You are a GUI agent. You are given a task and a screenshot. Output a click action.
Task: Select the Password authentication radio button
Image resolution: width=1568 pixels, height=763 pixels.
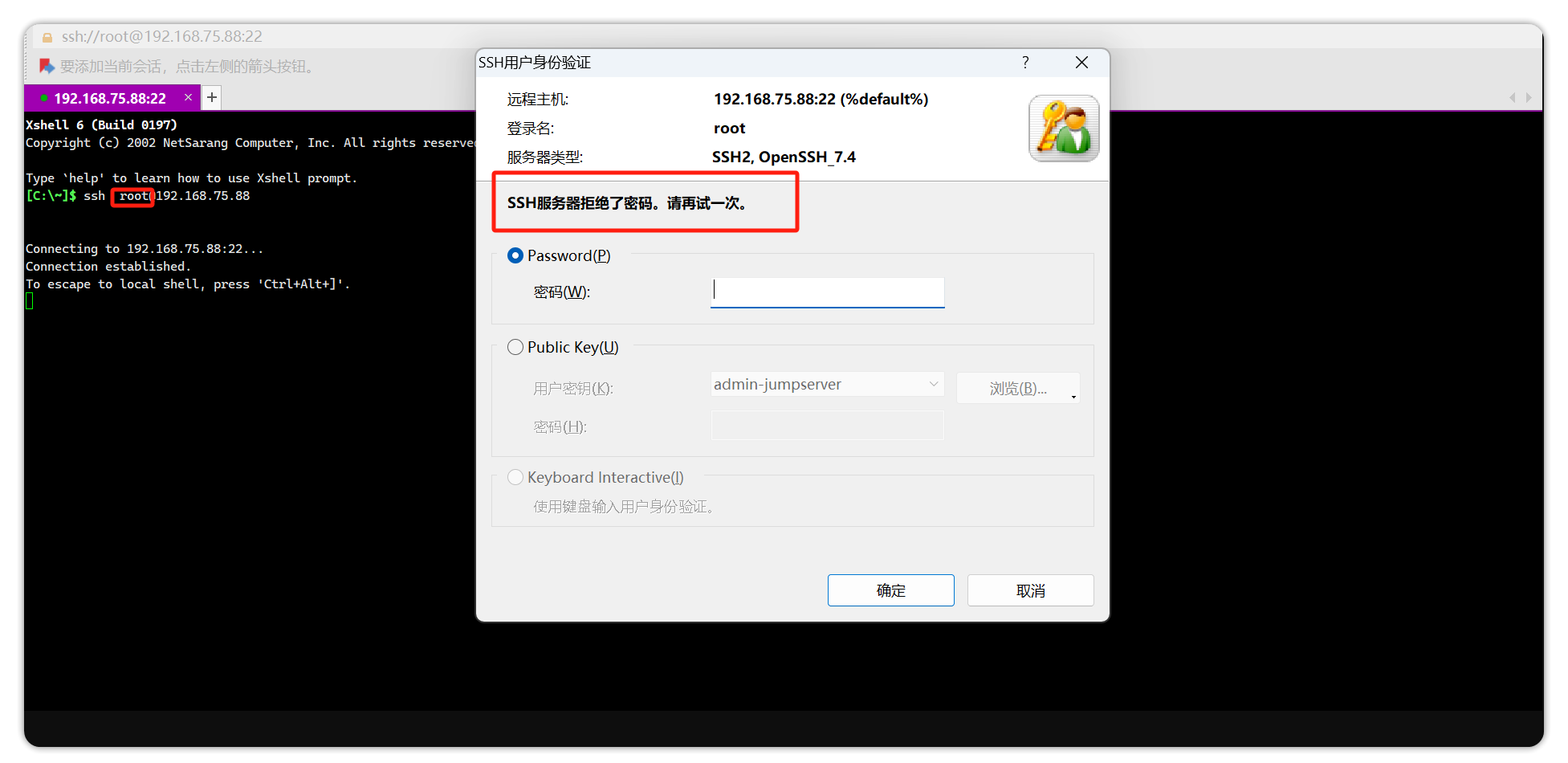(x=515, y=255)
